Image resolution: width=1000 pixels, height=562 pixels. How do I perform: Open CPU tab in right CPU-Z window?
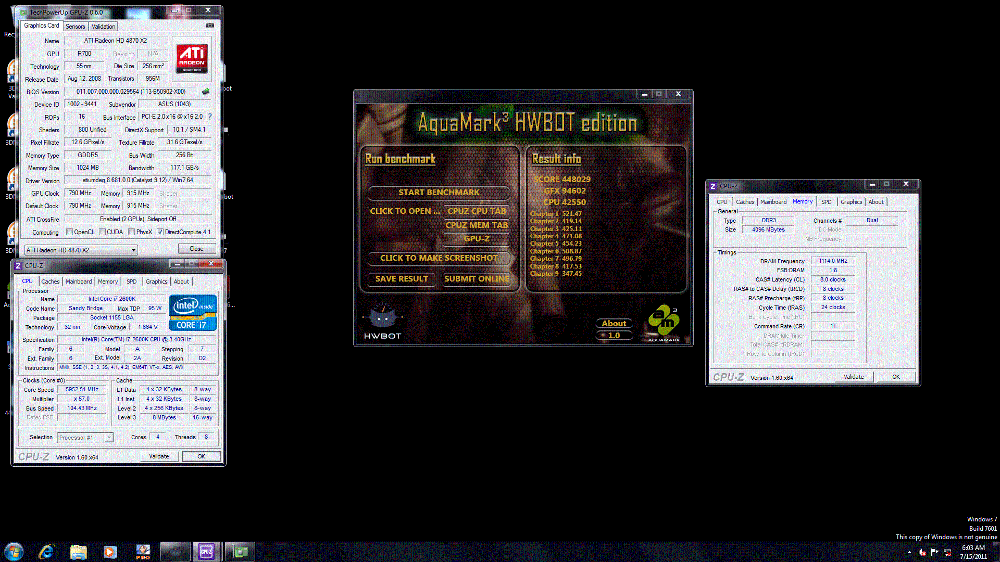pyautogui.click(x=722, y=202)
